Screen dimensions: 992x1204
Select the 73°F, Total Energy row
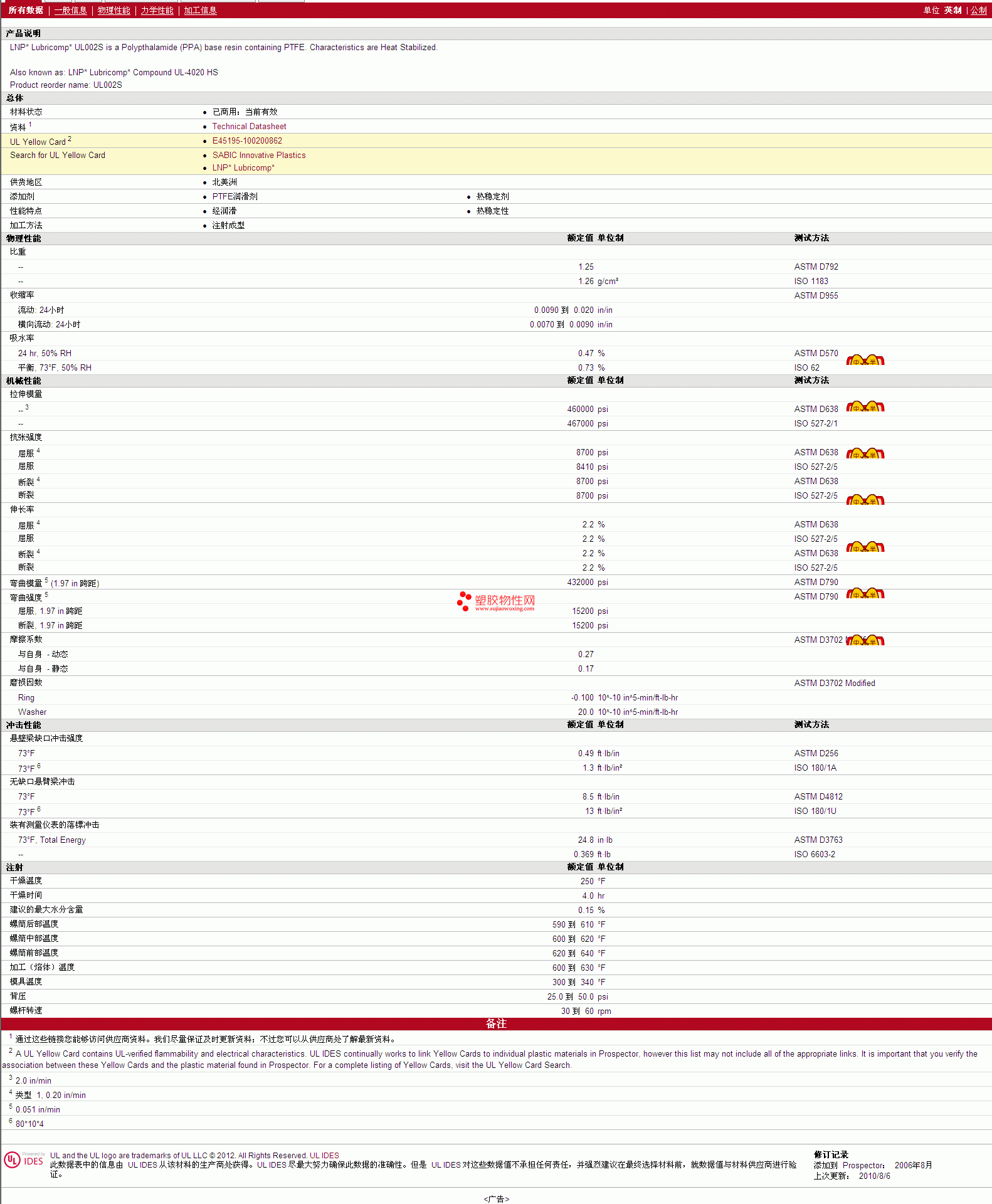tap(496, 840)
